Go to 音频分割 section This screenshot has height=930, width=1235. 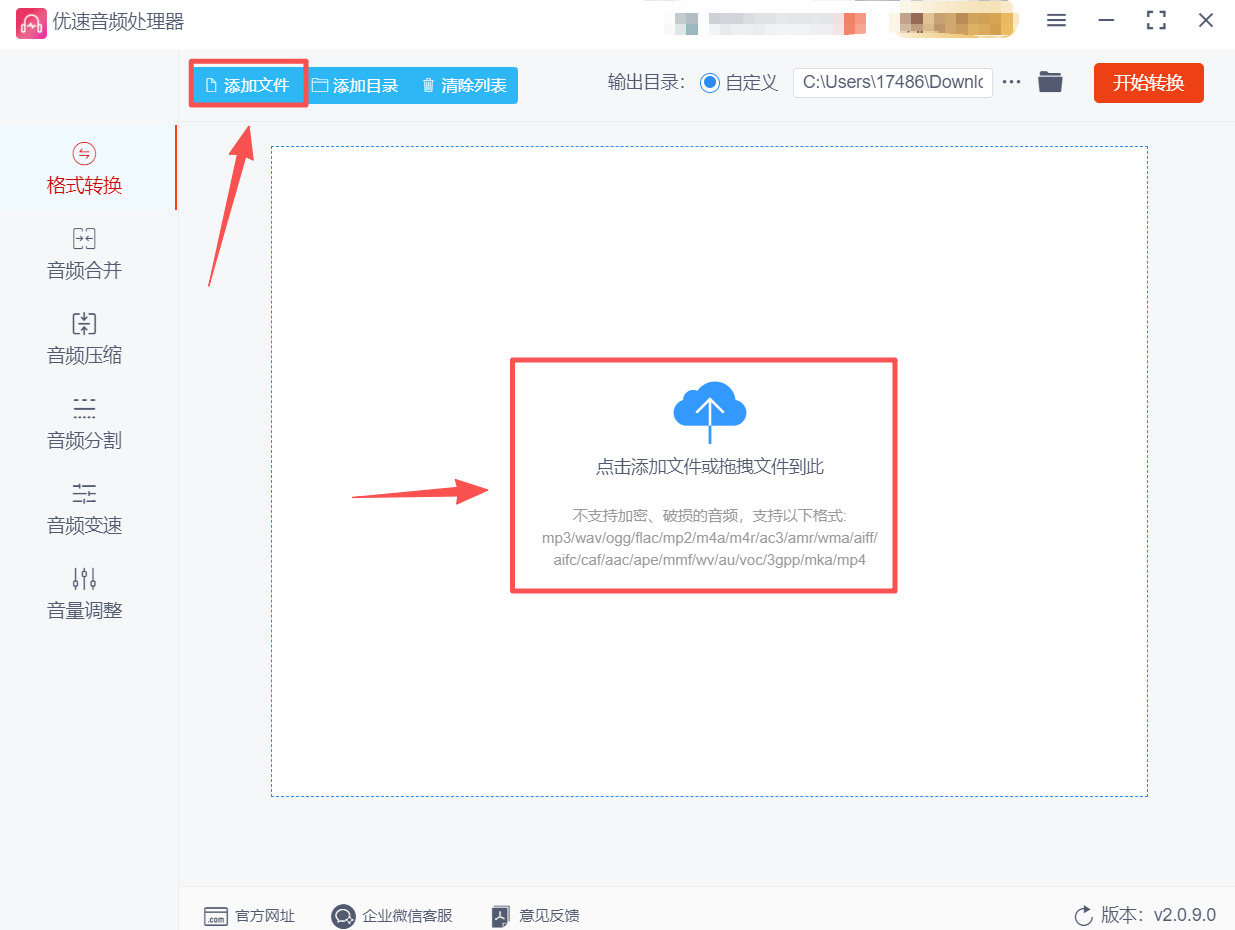pyautogui.click(x=85, y=423)
